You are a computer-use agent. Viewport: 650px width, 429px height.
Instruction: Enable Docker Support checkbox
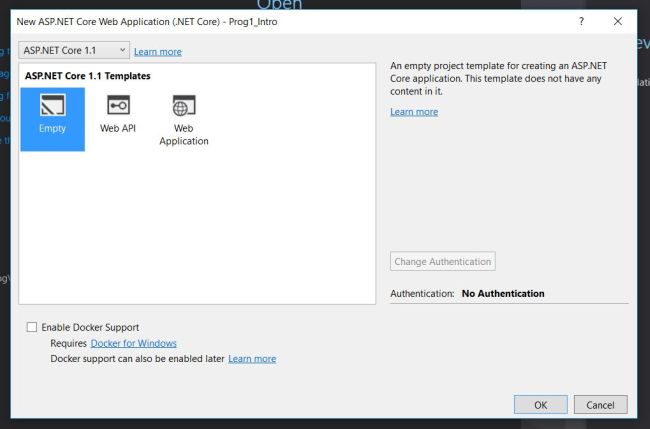pos(32,327)
